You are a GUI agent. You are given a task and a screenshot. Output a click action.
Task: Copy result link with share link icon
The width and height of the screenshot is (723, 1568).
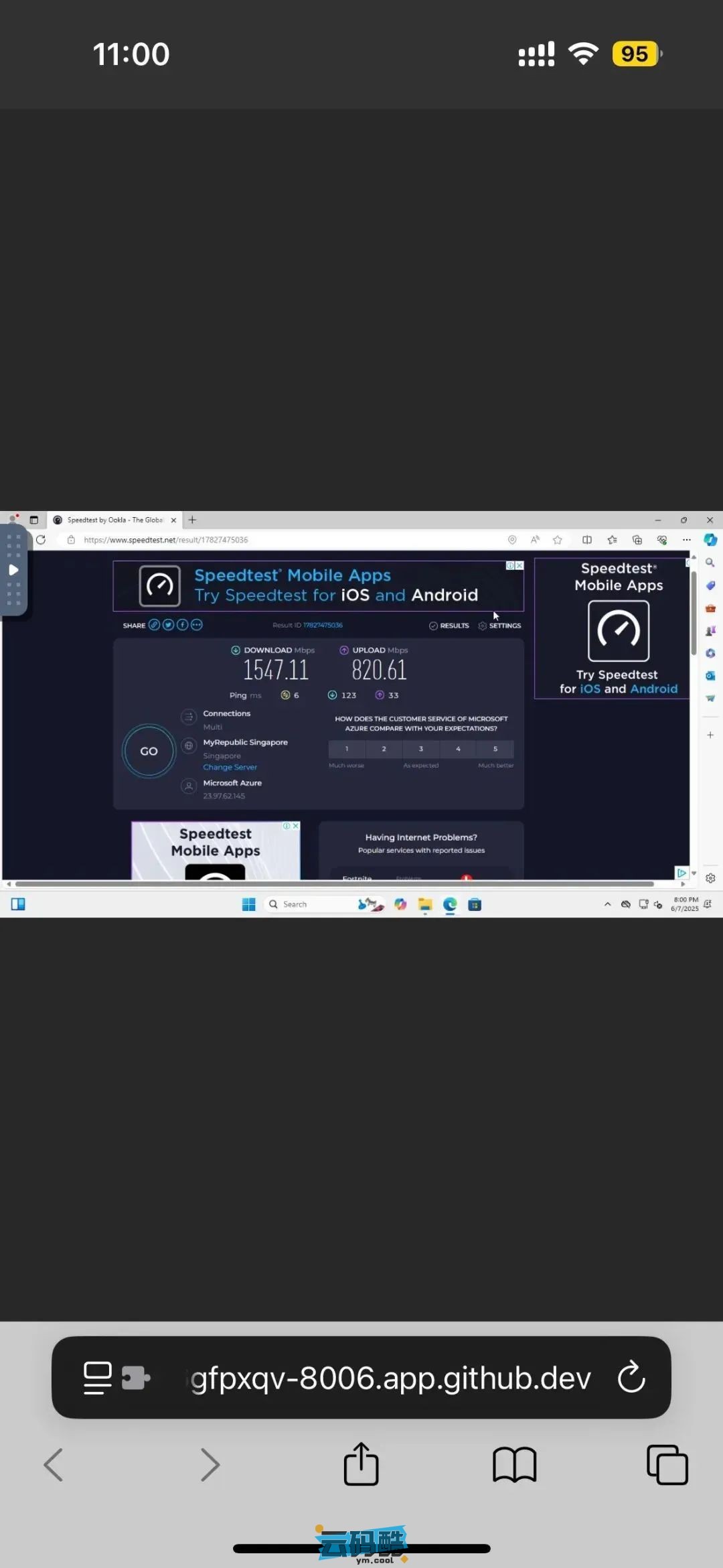(x=154, y=625)
